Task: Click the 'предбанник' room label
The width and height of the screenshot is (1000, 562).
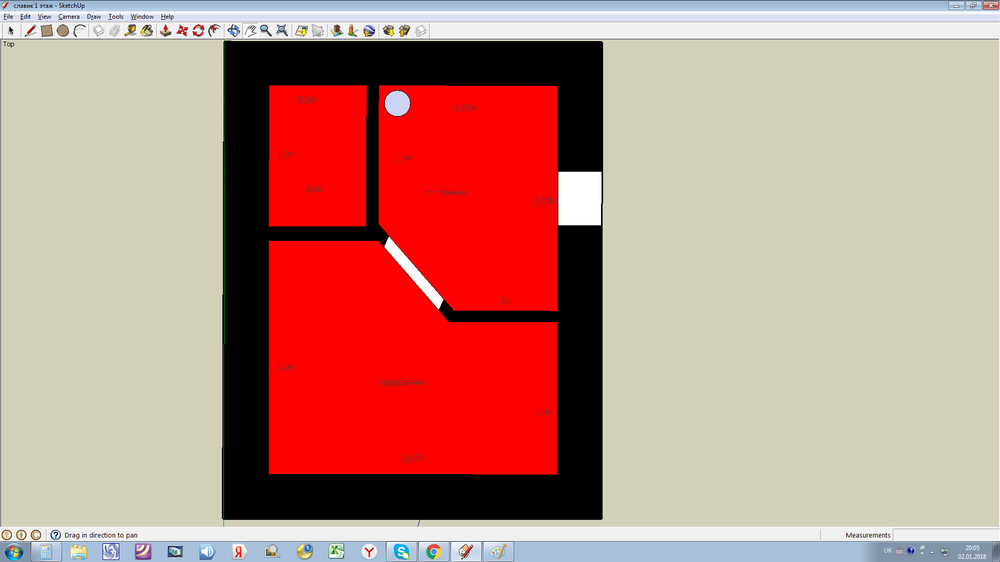Action: (x=402, y=382)
